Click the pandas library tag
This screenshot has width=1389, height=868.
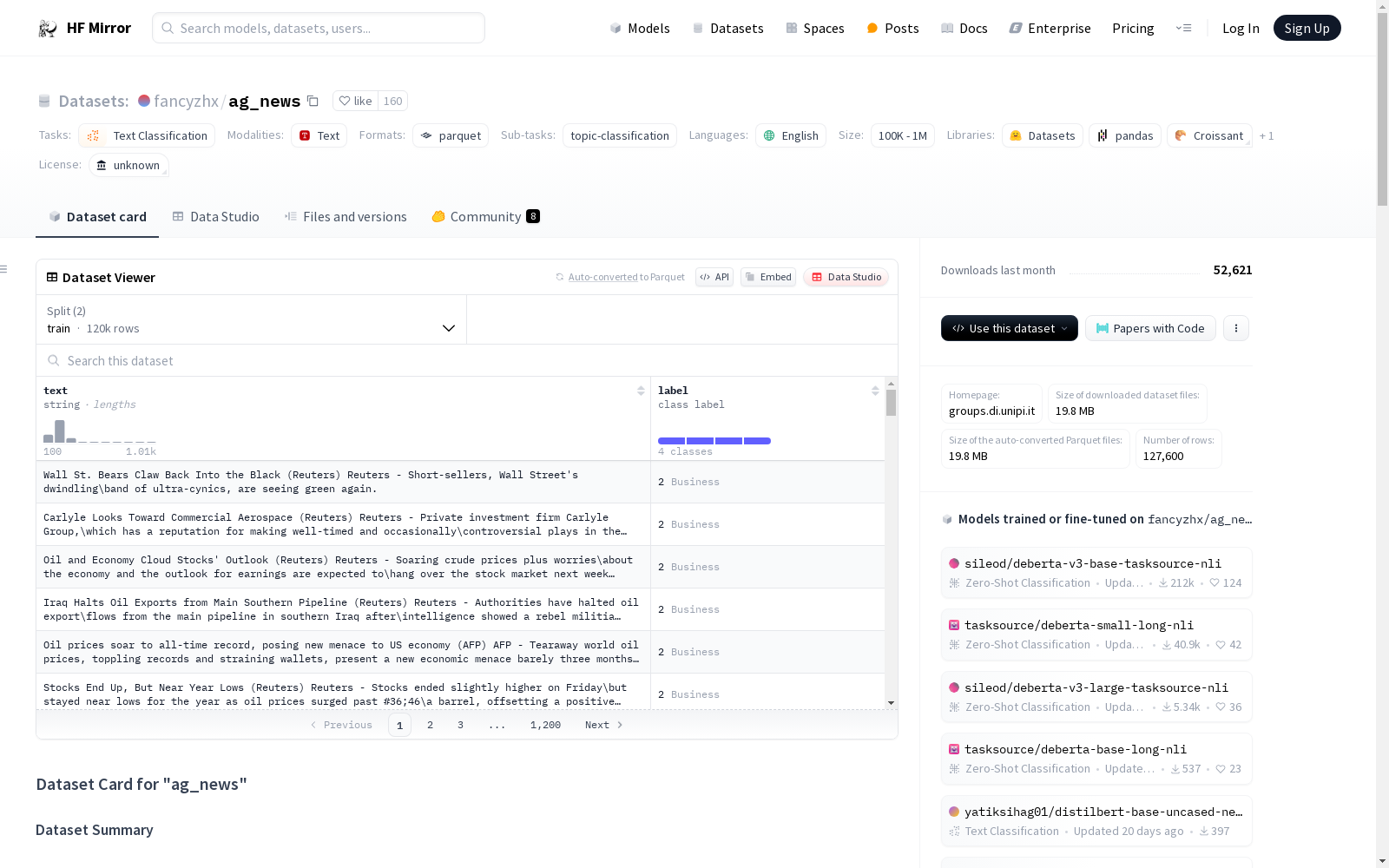(1125, 135)
